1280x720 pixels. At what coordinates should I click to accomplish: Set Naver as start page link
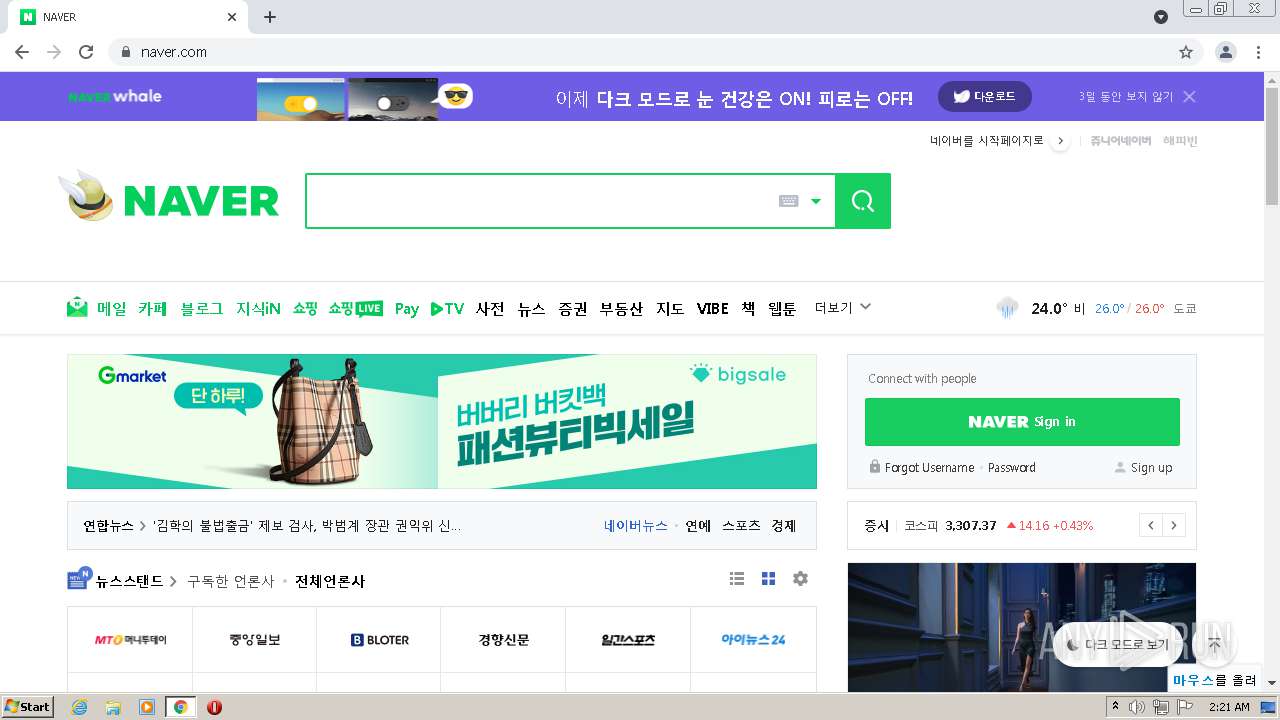[x=987, y=141]
